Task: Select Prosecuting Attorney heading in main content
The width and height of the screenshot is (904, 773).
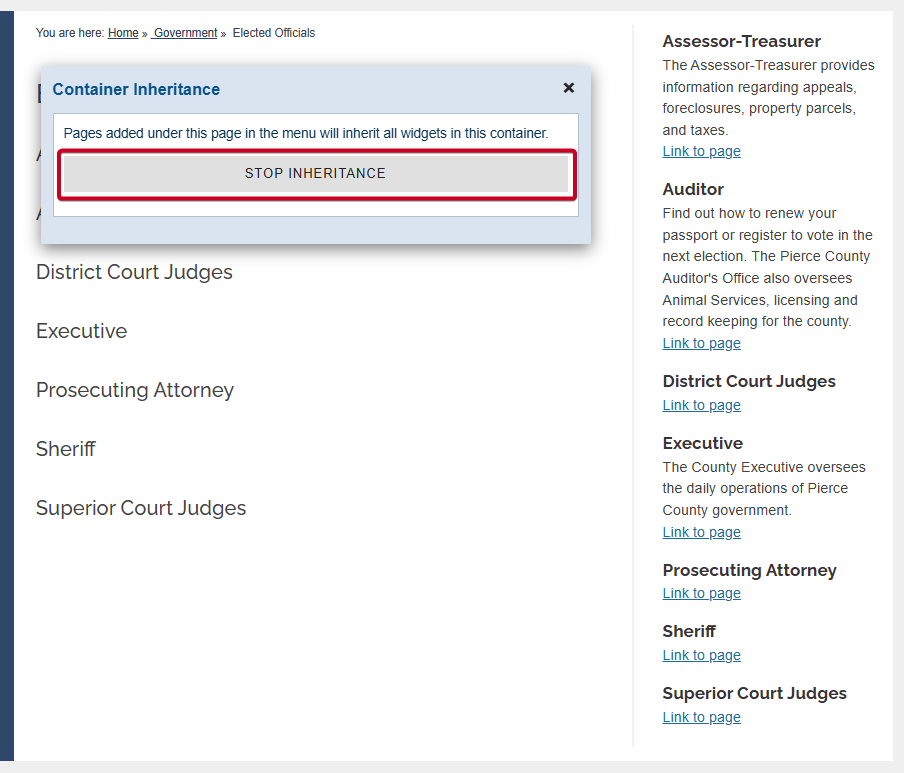Action: [x=135, y=390]
